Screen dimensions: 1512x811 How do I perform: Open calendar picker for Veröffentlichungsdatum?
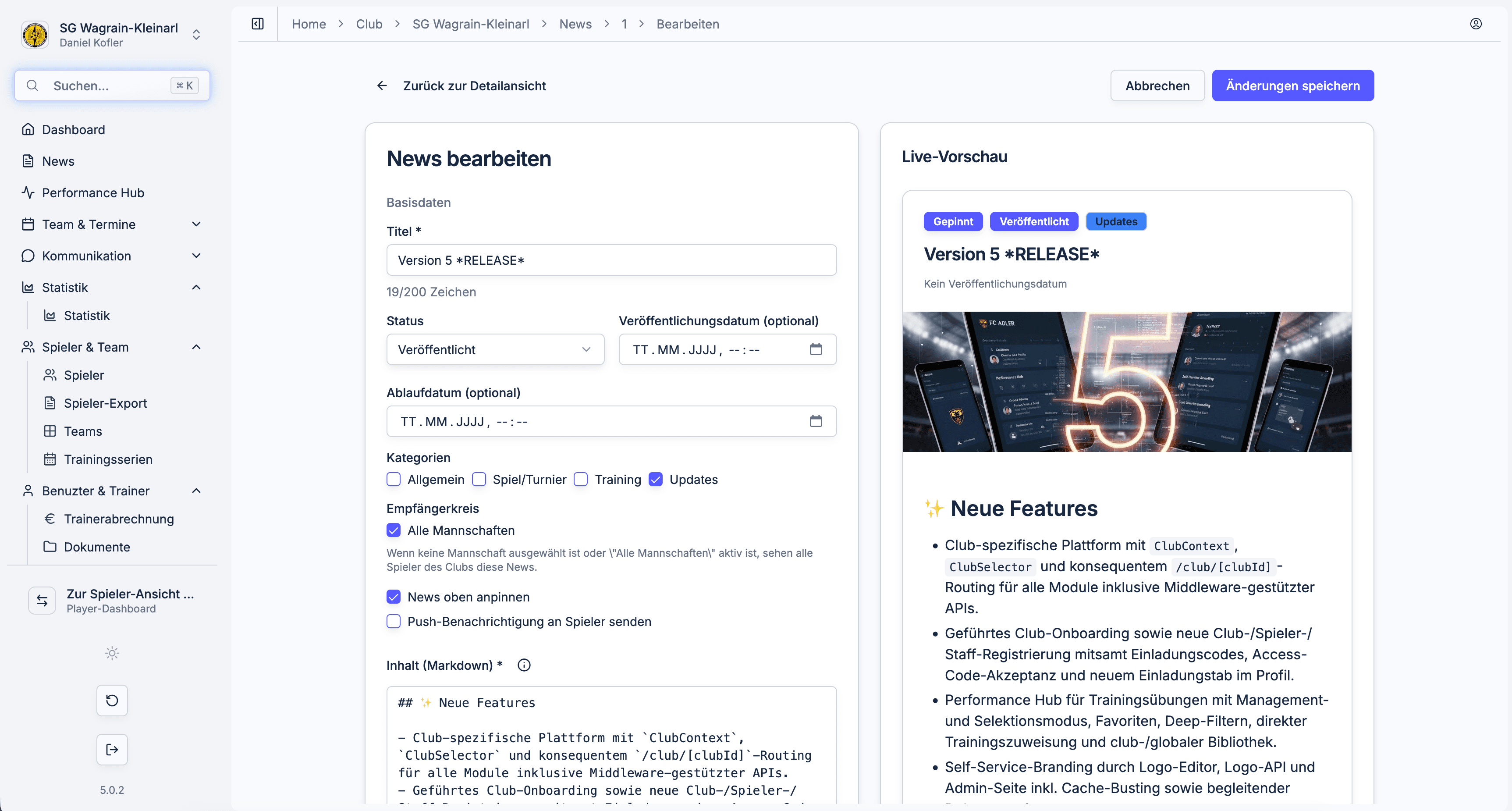816,349
